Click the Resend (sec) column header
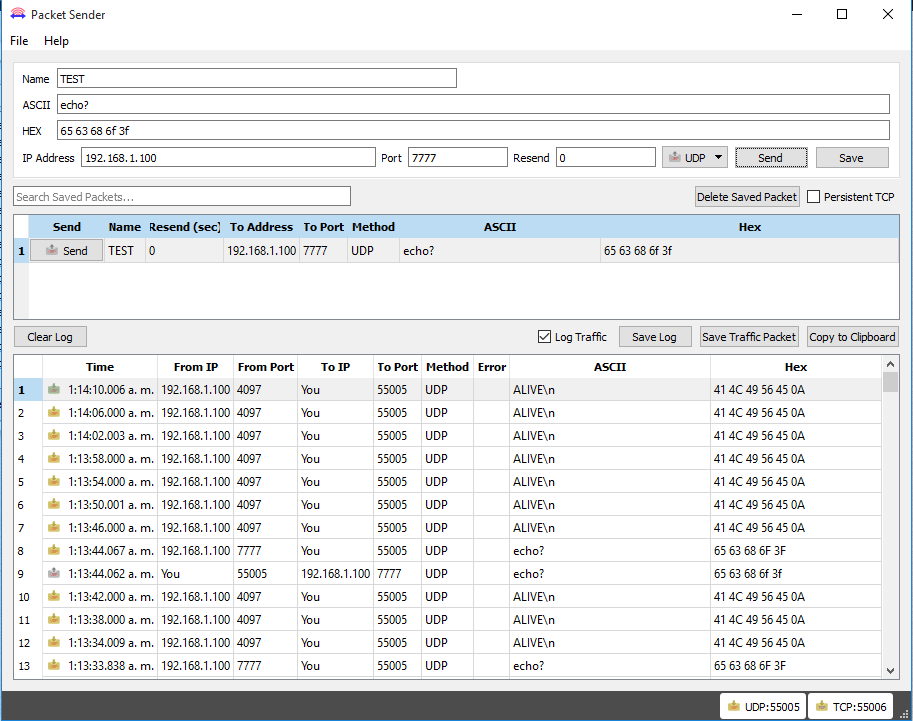Image resolution: width=913 pixels, height=721 pixels. coord(184,227)
